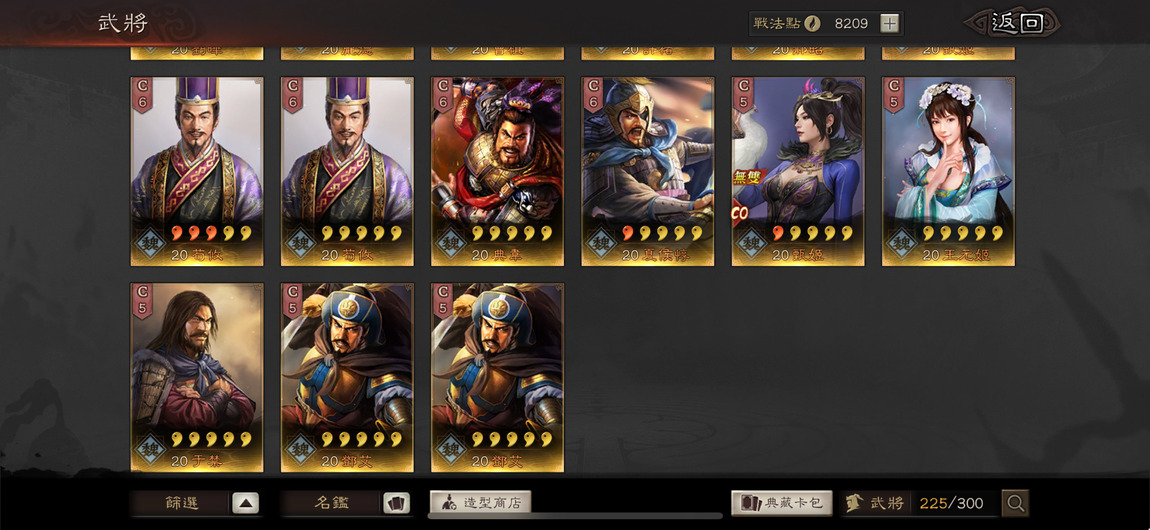This screenshot has width=1150, height=530.
Task: Select the 王元姬 general card
Action: [948, 172]
